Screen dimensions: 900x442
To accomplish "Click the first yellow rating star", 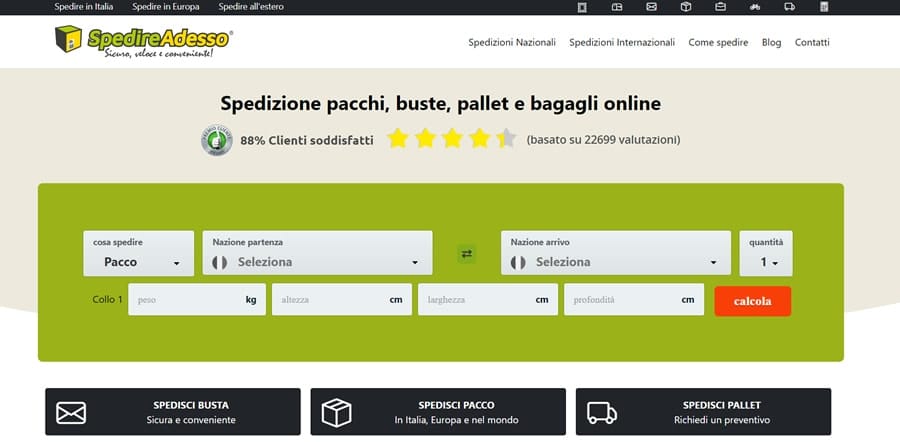I will (x=397, y=139).
